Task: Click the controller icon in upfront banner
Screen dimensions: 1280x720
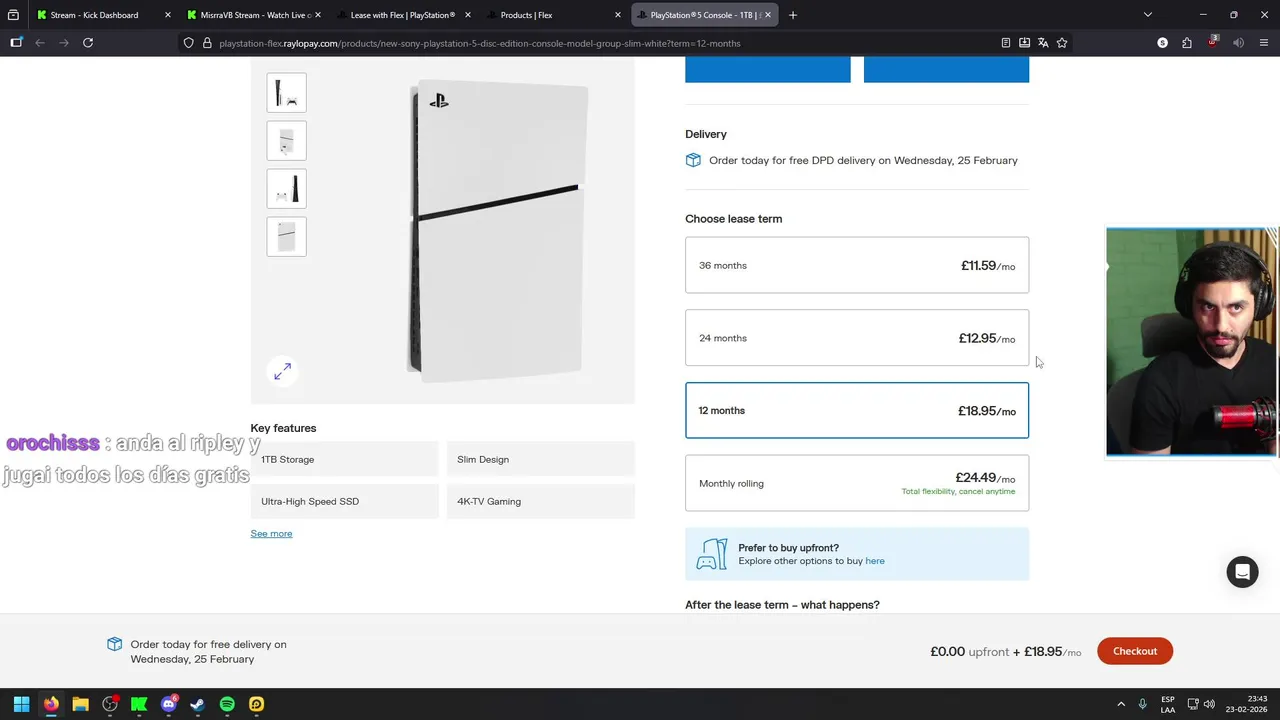Action: click(712, 554)
